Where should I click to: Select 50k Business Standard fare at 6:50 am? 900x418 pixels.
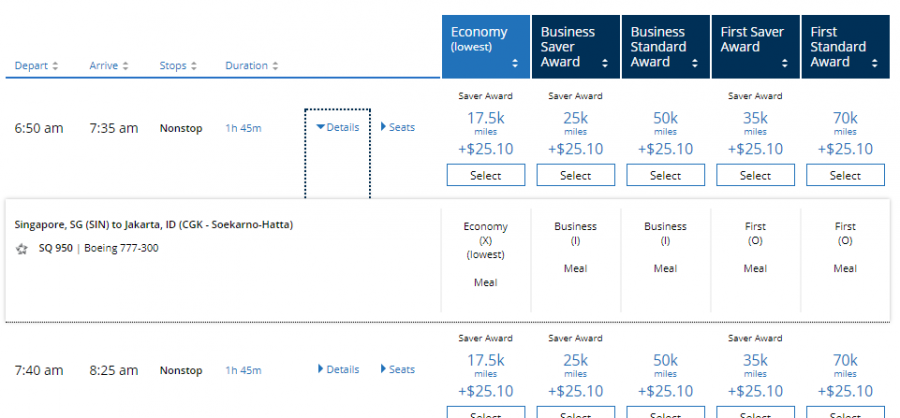coord(665,175)
